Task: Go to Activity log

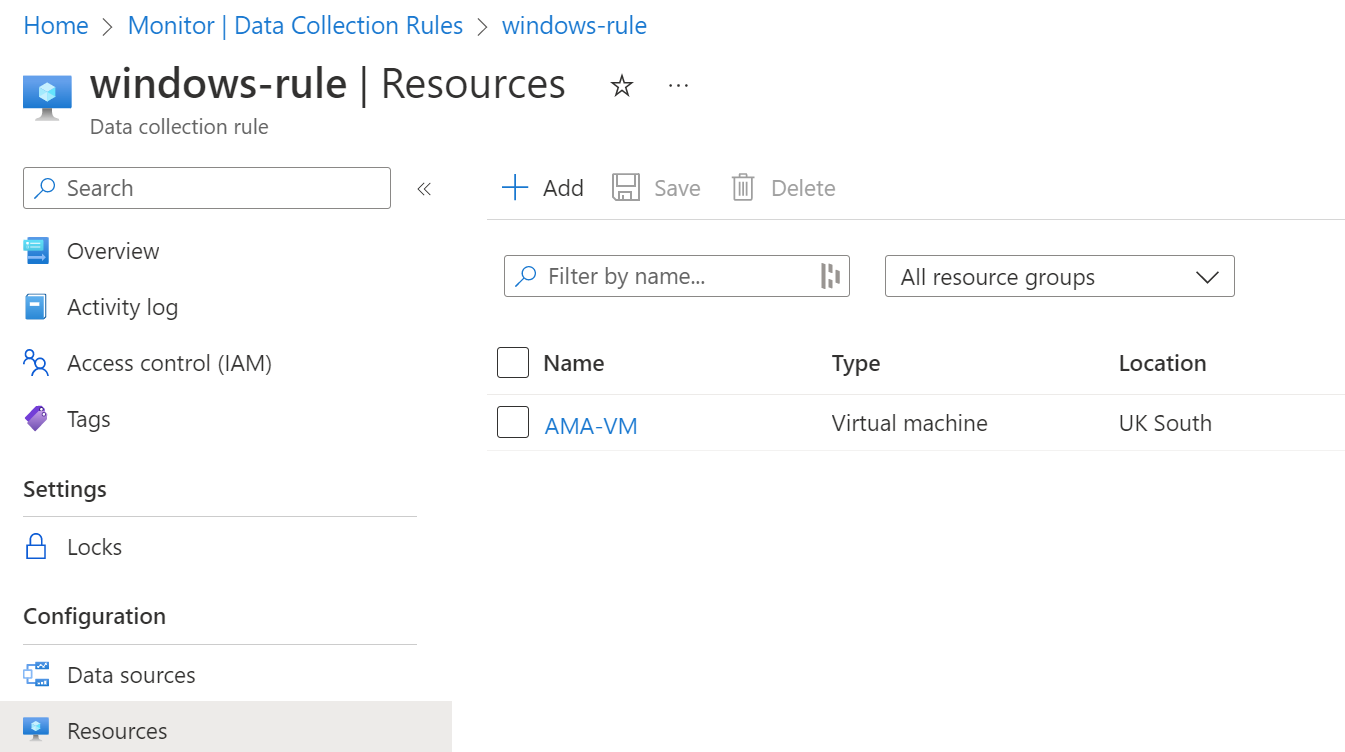Action: click(x=122, y=307)
